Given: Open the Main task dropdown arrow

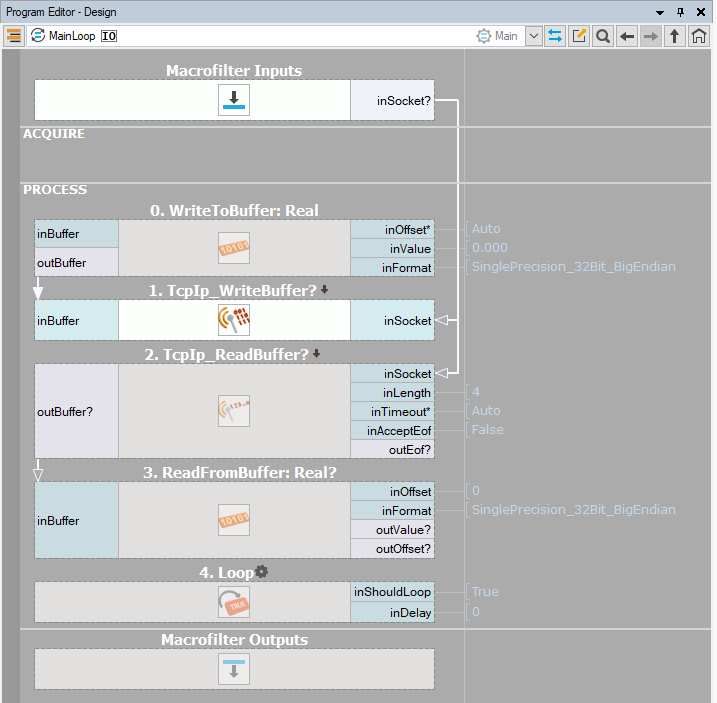Looking at the screenshot, I should [533, 36].
